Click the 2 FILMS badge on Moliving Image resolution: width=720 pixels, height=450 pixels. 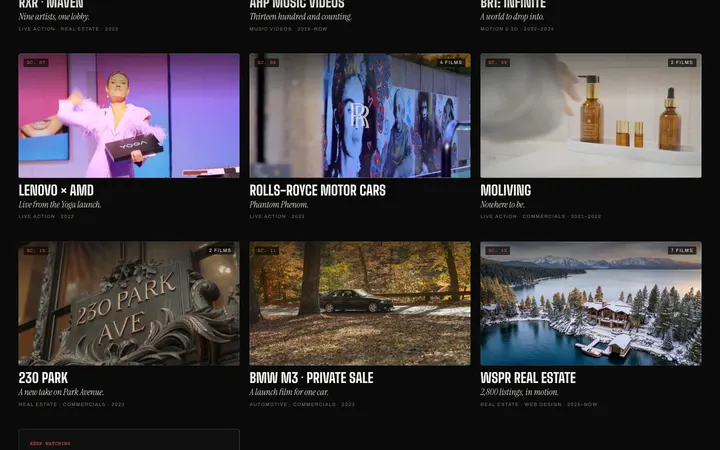click(682, 62)
